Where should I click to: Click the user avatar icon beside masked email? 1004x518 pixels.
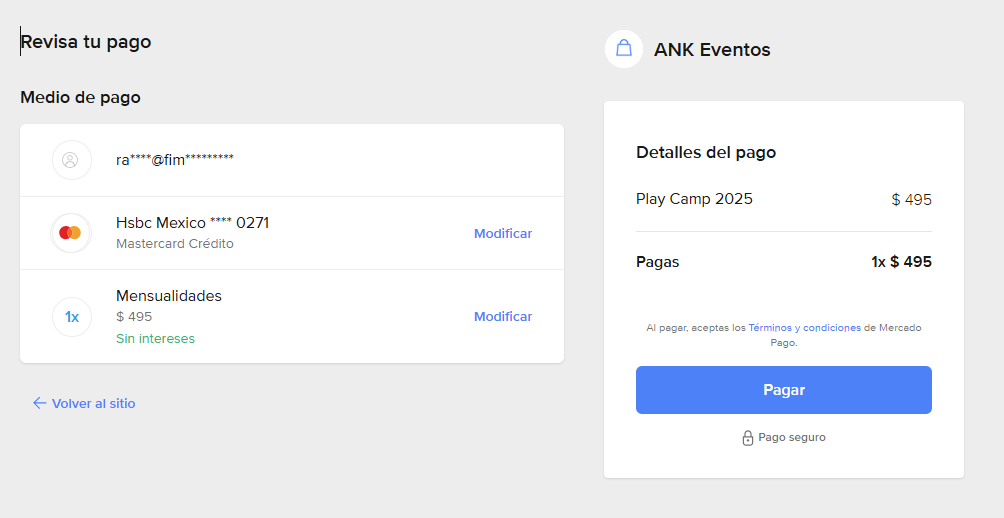[71, 160]
